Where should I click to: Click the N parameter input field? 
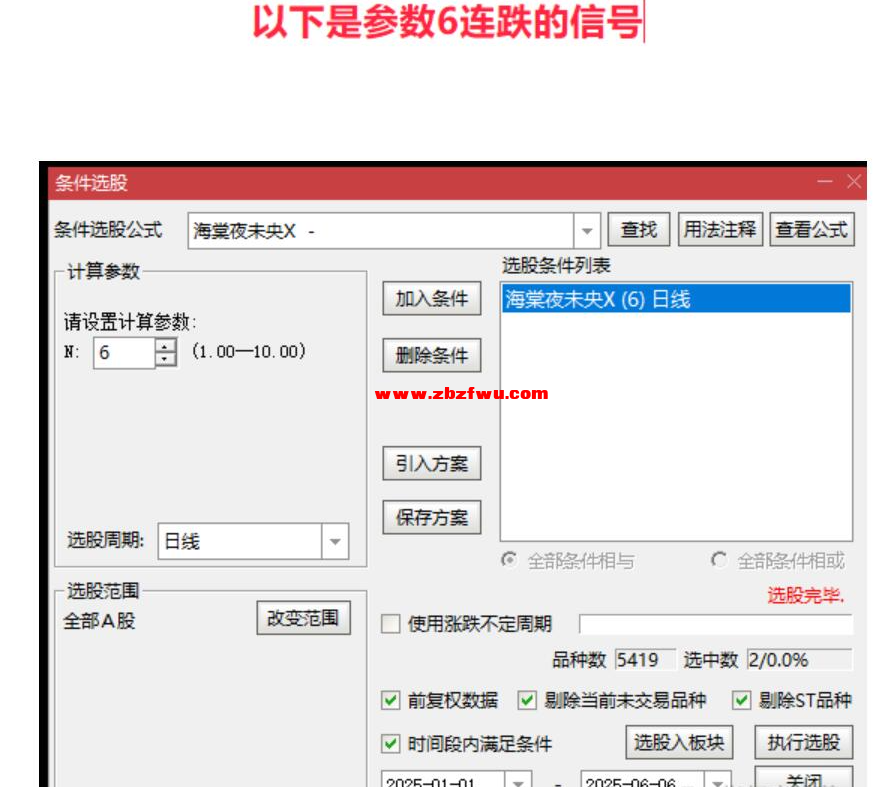click(x=124, y=353)
